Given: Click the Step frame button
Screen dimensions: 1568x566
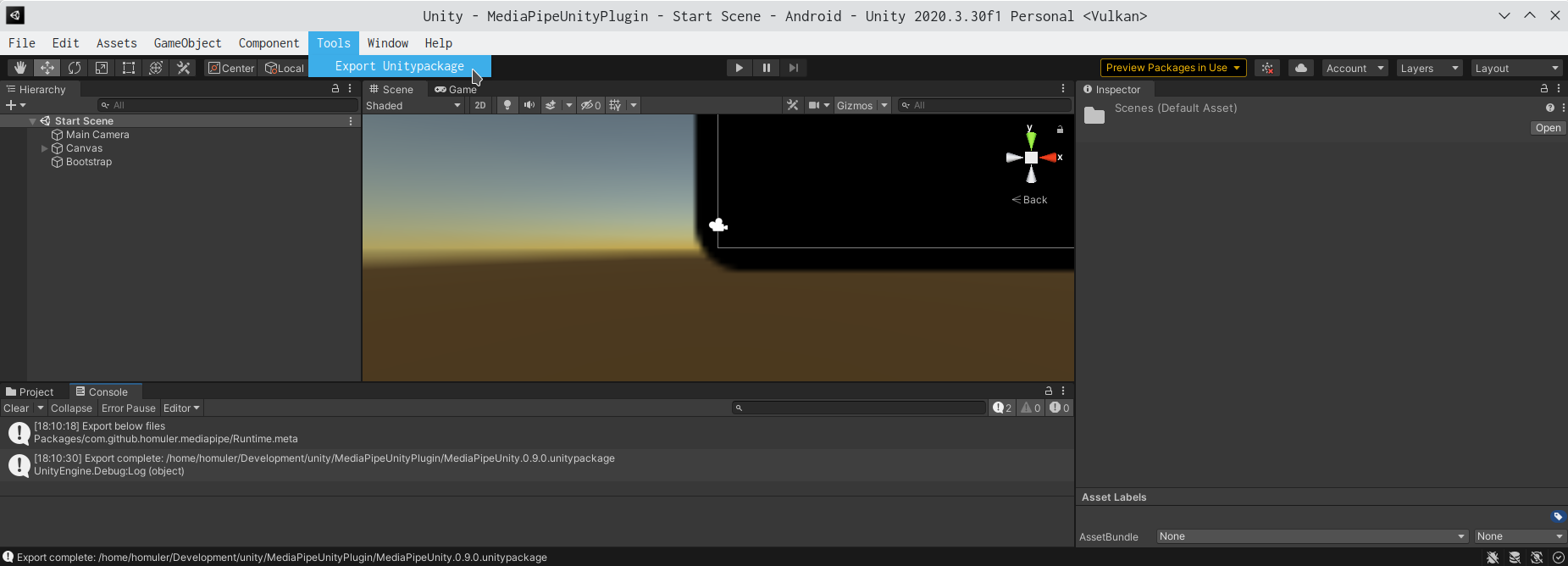Looking at the screenshot, I should tap(794, 68).
